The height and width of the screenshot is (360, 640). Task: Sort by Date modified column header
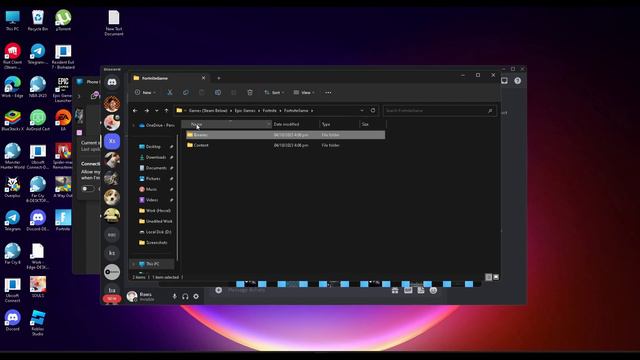[x=296, y=124]
